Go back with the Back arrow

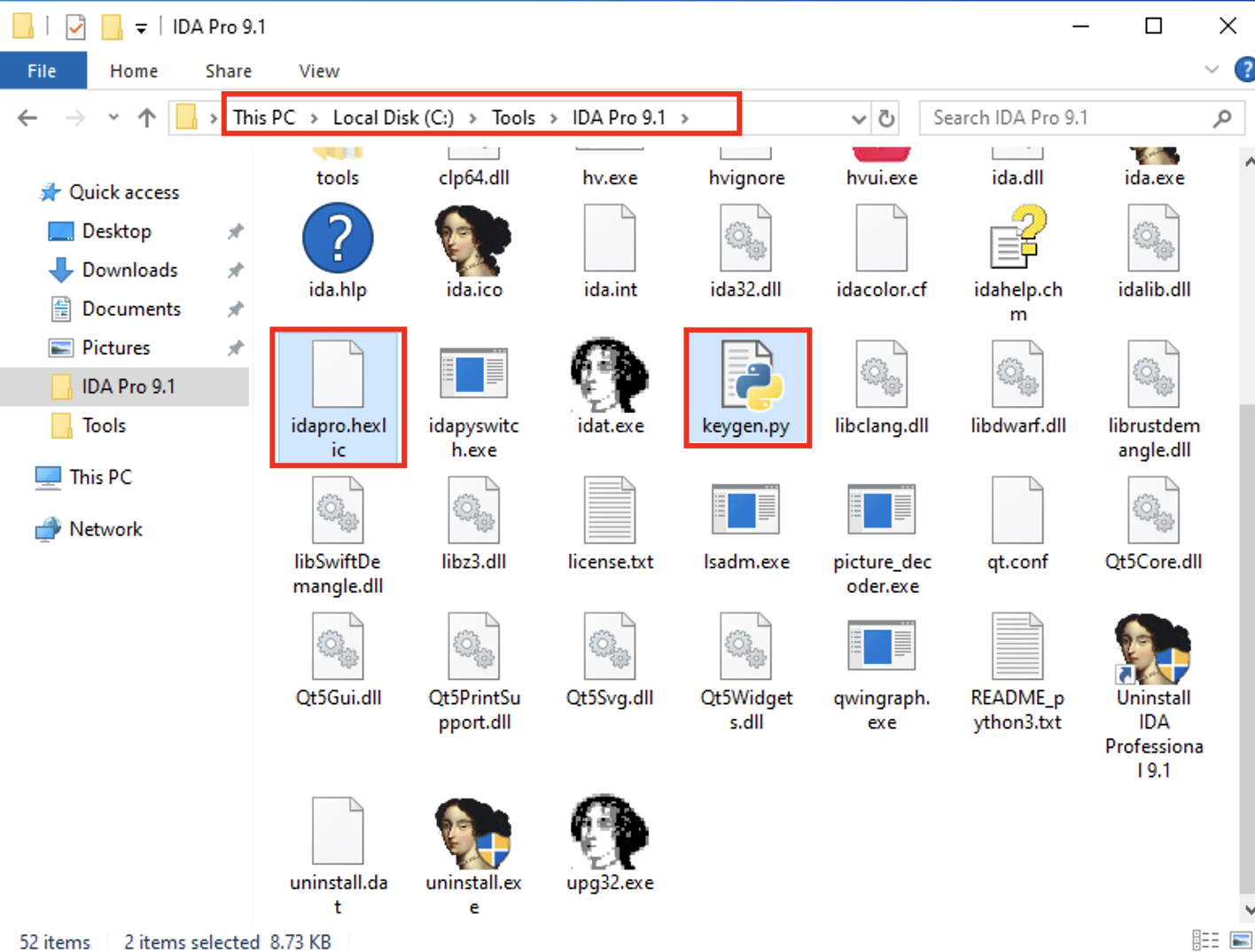click(x=27, y=117)
